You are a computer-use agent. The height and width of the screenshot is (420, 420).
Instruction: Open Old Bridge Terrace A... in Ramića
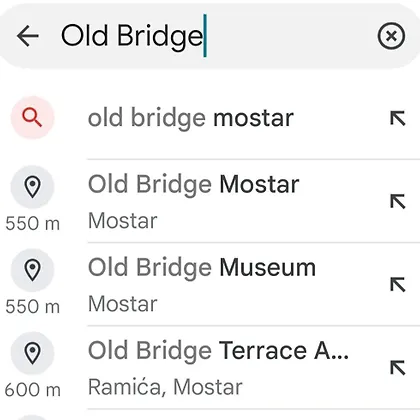coord(210,368)
